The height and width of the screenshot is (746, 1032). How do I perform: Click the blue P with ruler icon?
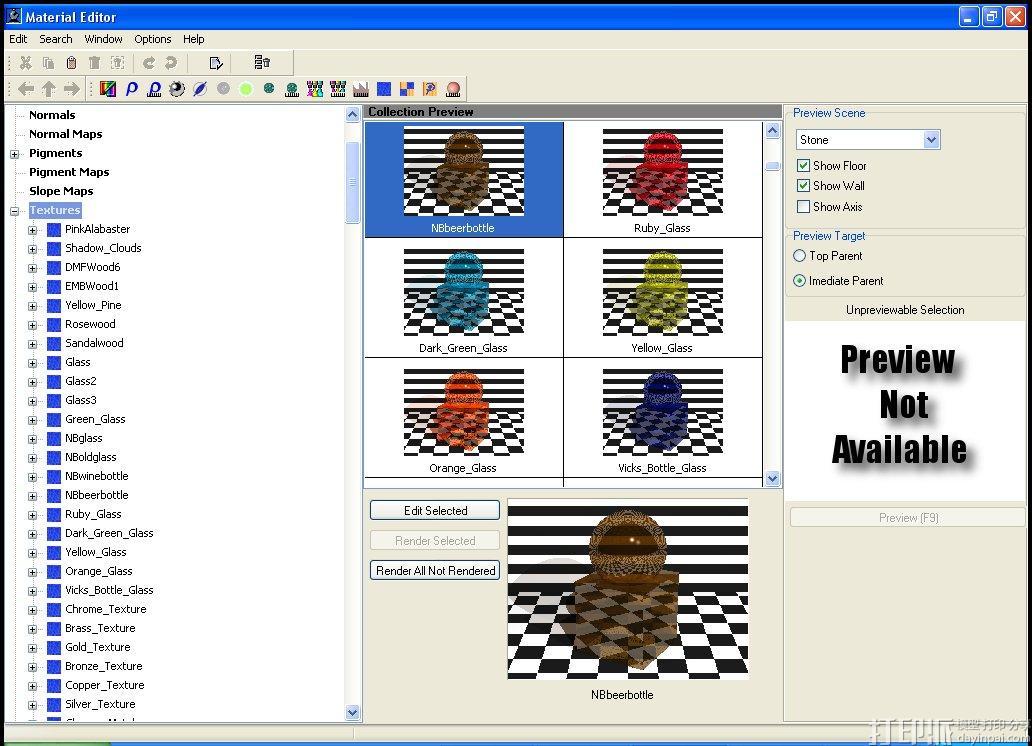(154, 88)
